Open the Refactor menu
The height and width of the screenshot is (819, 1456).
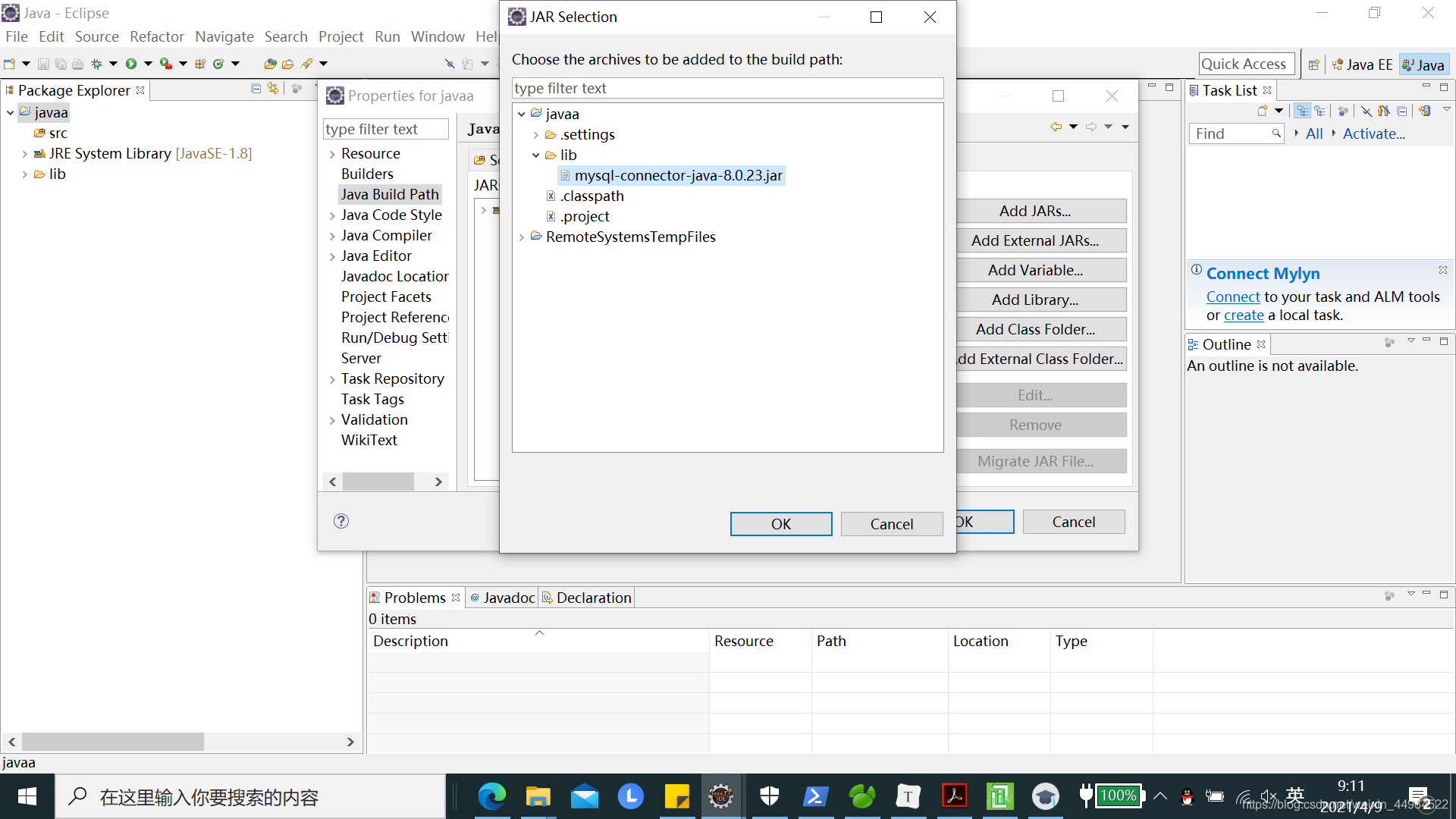[x=156, y=36]
